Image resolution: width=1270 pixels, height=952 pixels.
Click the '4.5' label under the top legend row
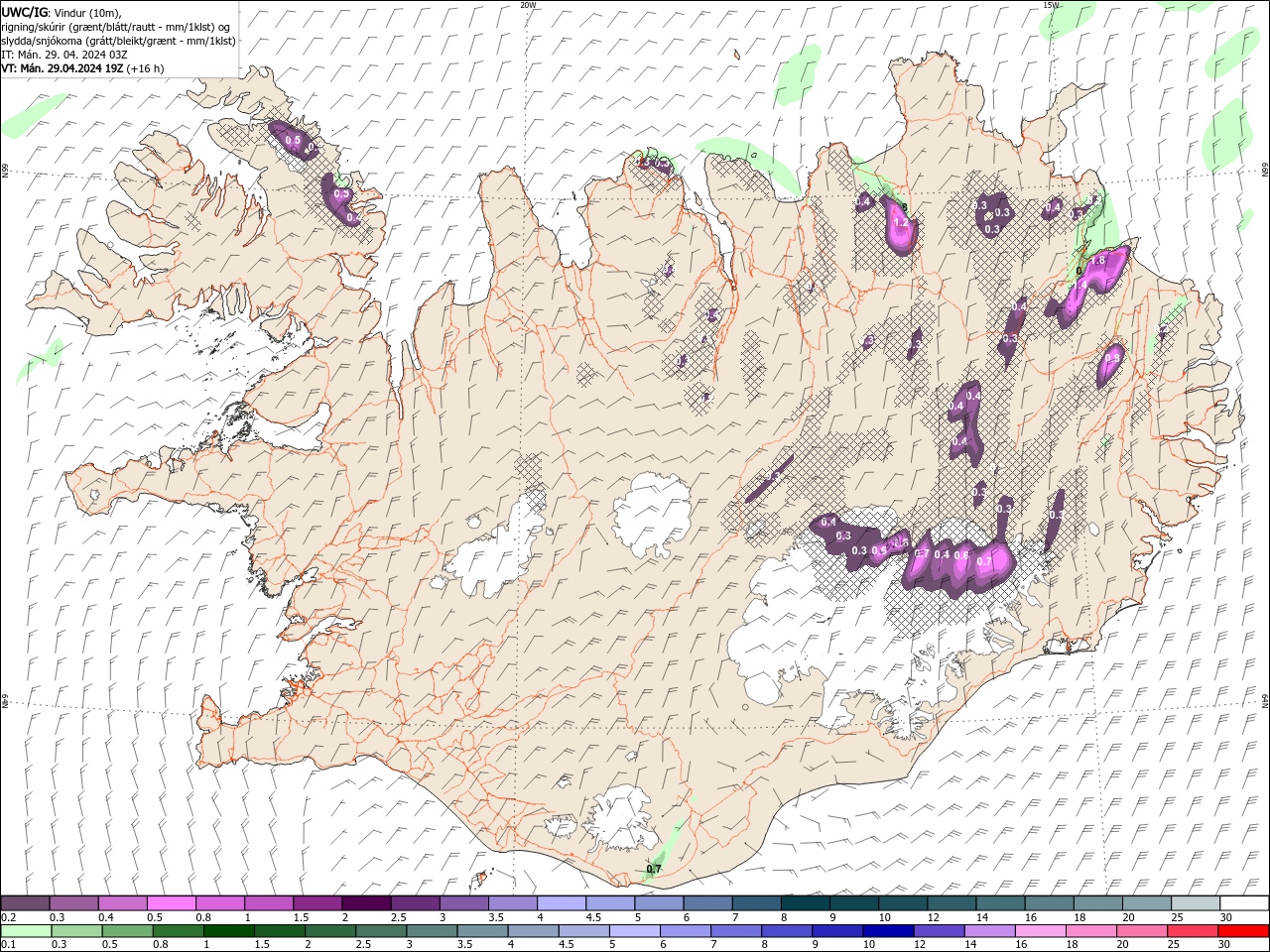click(593, 917)
